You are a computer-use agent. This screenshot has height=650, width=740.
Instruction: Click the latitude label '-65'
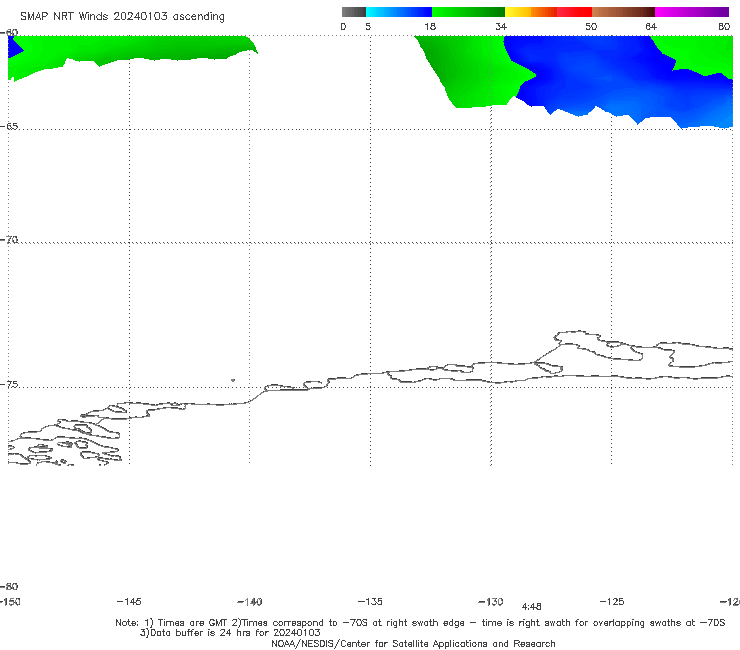[x=9, y=127]
